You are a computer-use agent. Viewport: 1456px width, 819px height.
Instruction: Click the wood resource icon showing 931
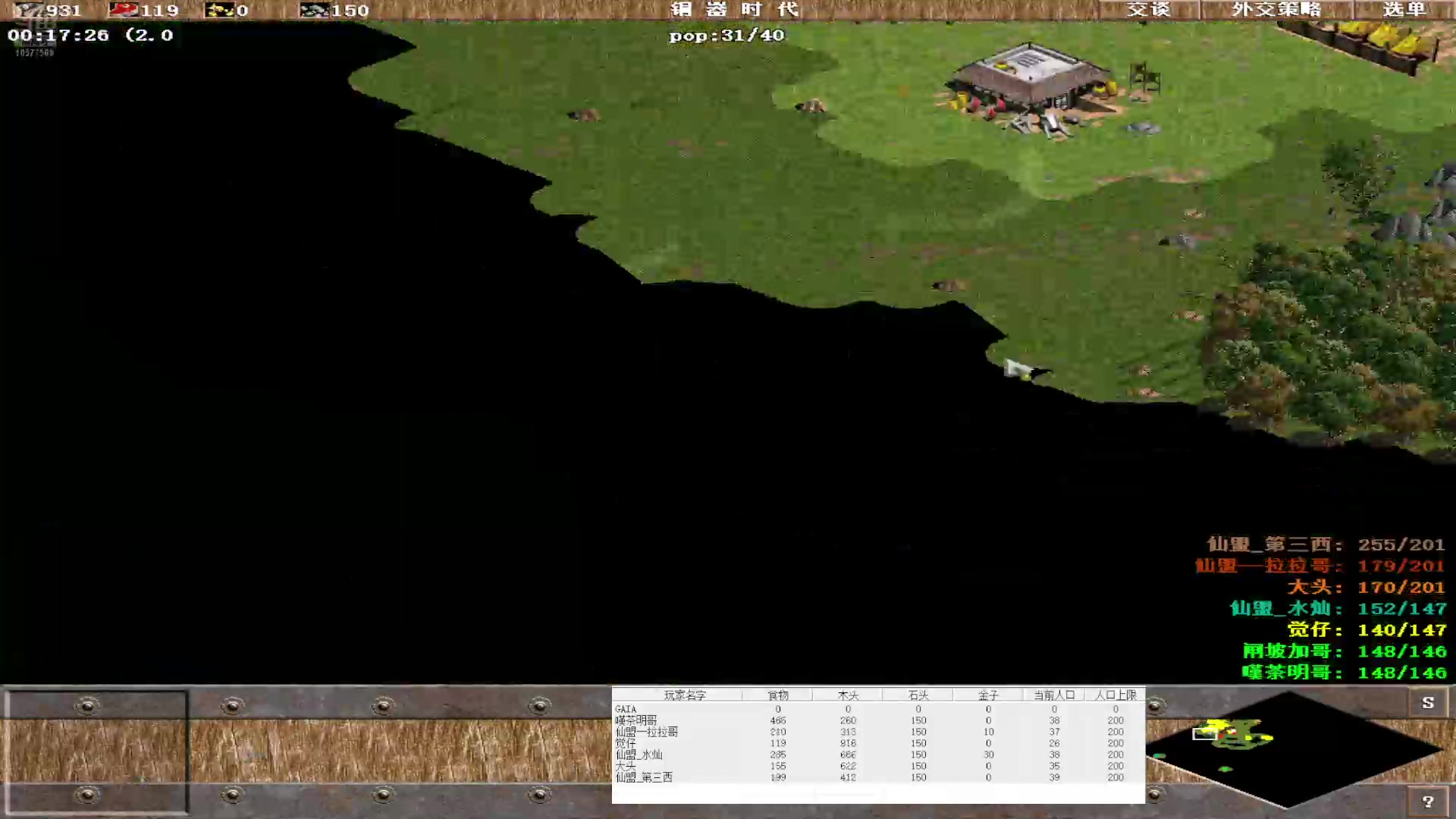(x=28, y=10)
